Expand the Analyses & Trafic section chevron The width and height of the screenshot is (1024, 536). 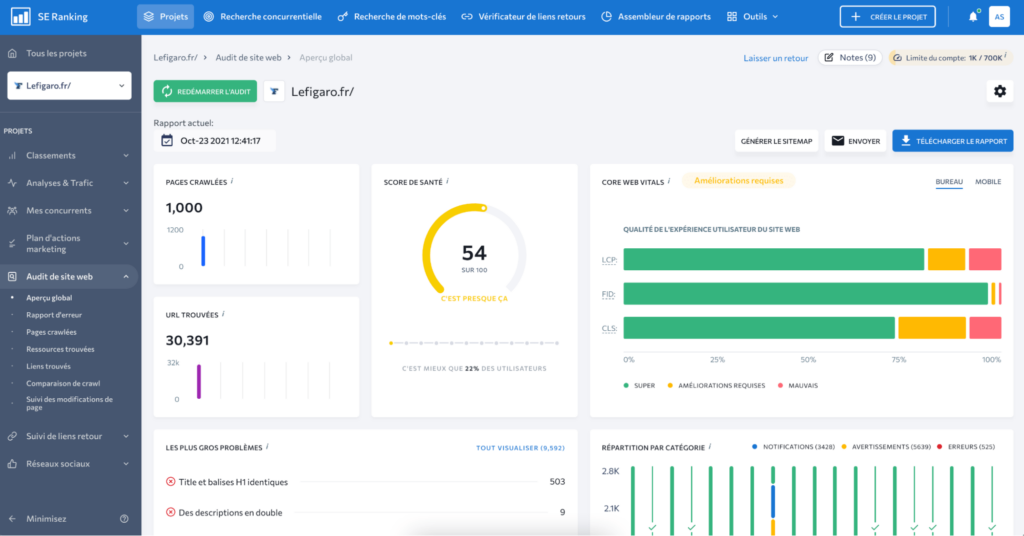pos(126,183)
